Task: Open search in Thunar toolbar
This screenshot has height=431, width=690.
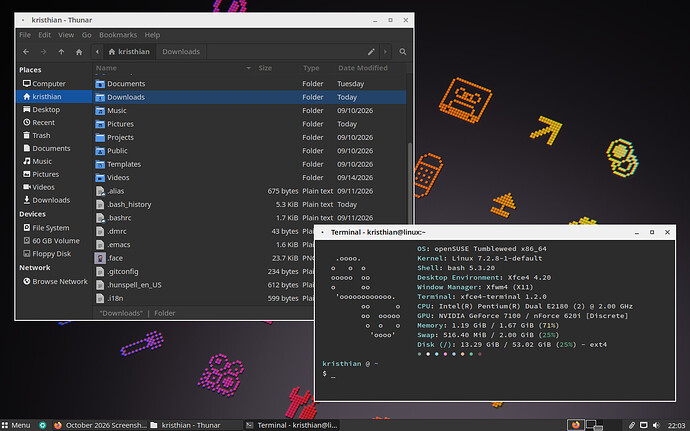Action: (403, 52)
